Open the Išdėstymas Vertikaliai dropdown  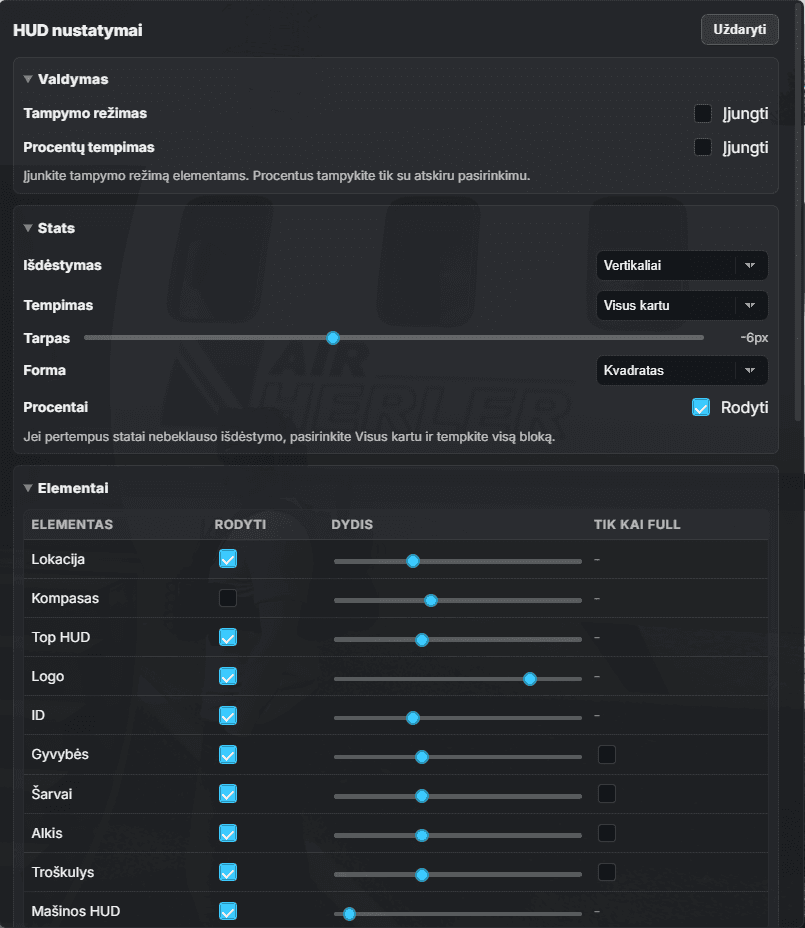682,265
